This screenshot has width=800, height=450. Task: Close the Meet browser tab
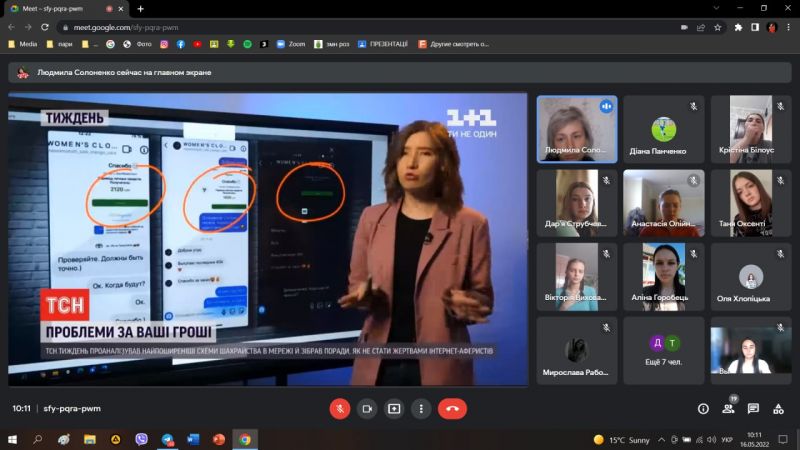(x=121, y=9)
